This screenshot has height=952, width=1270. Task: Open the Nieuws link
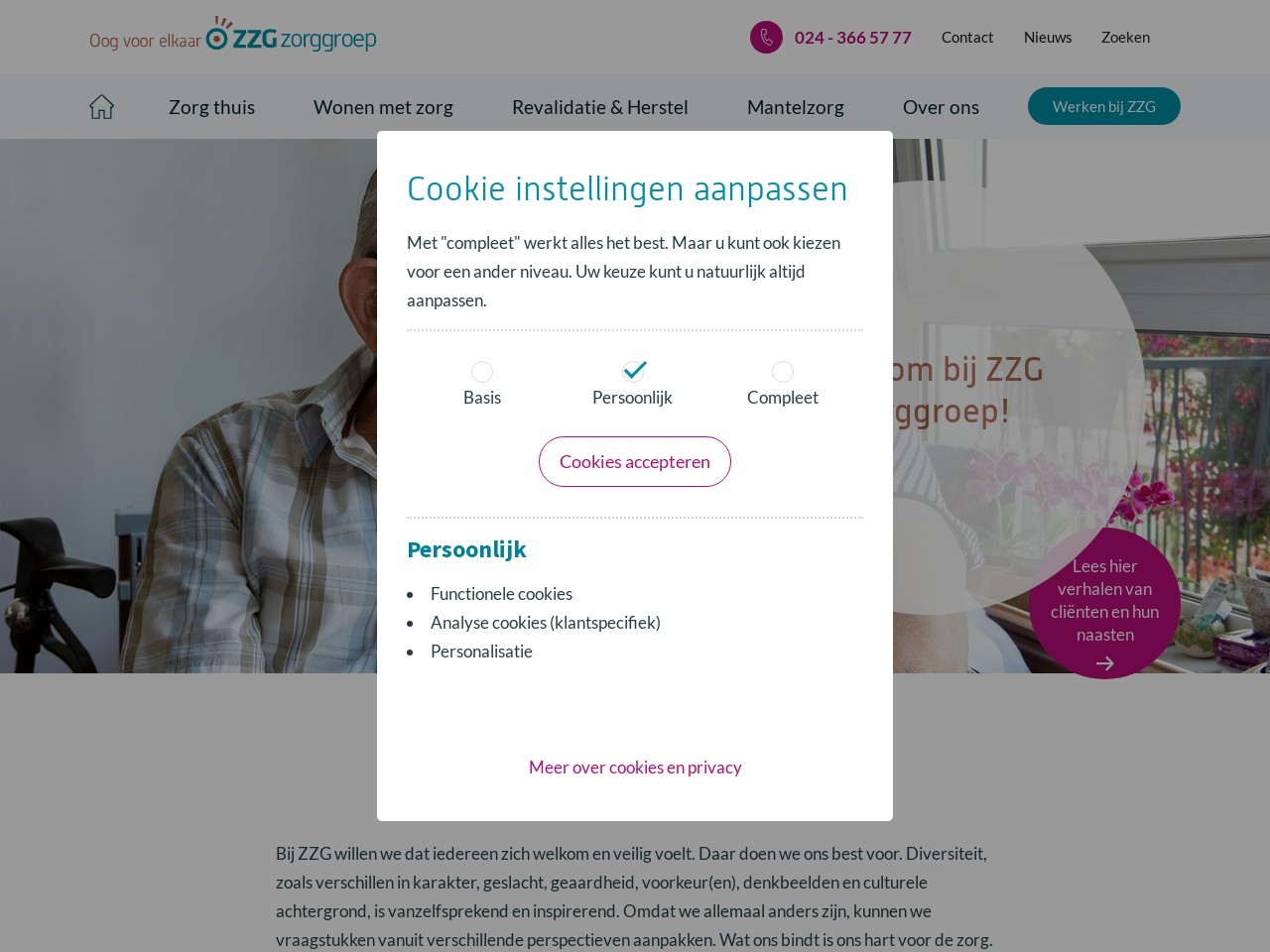pyautogui.click(x=1048, y=38)
